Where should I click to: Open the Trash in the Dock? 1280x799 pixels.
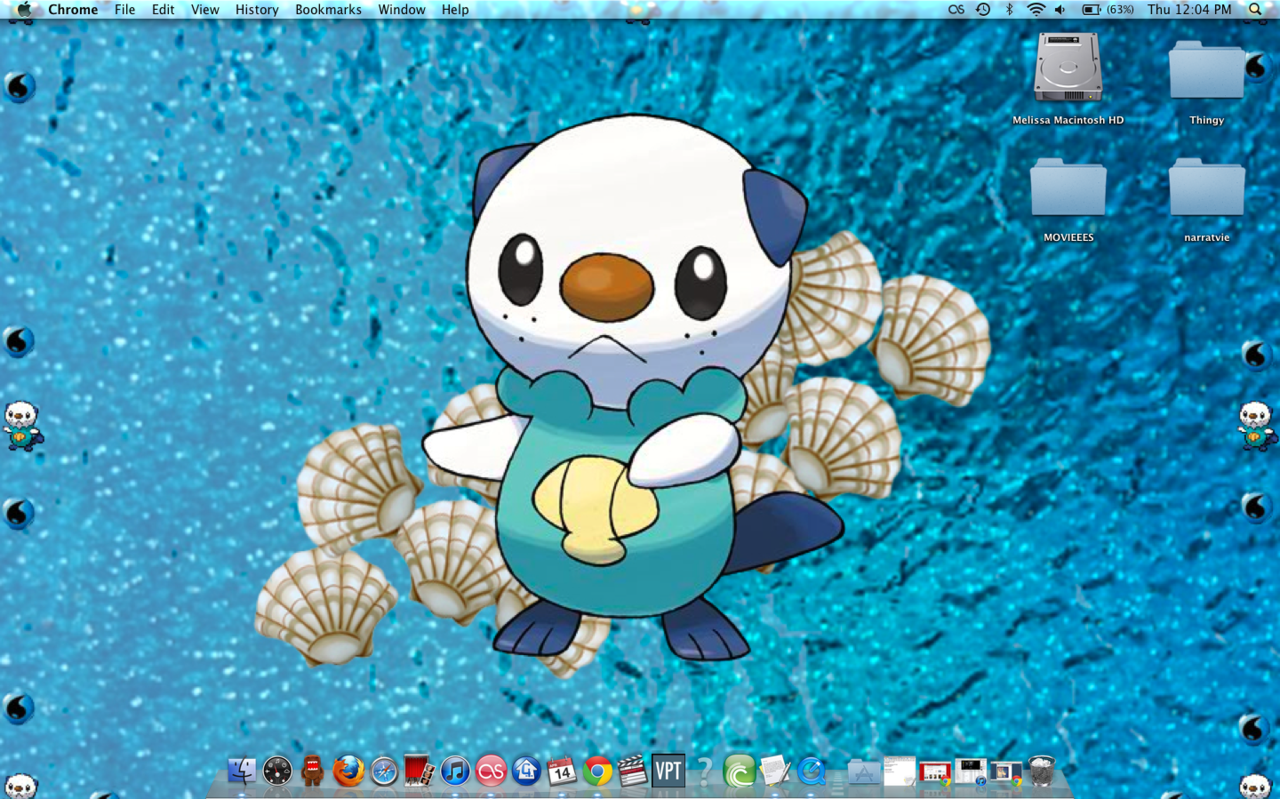1042,770
